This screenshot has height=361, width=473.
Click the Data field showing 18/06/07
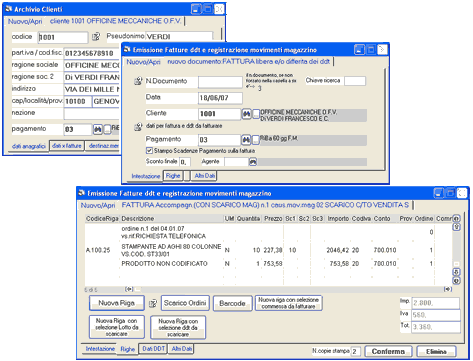tap(220, 98)
